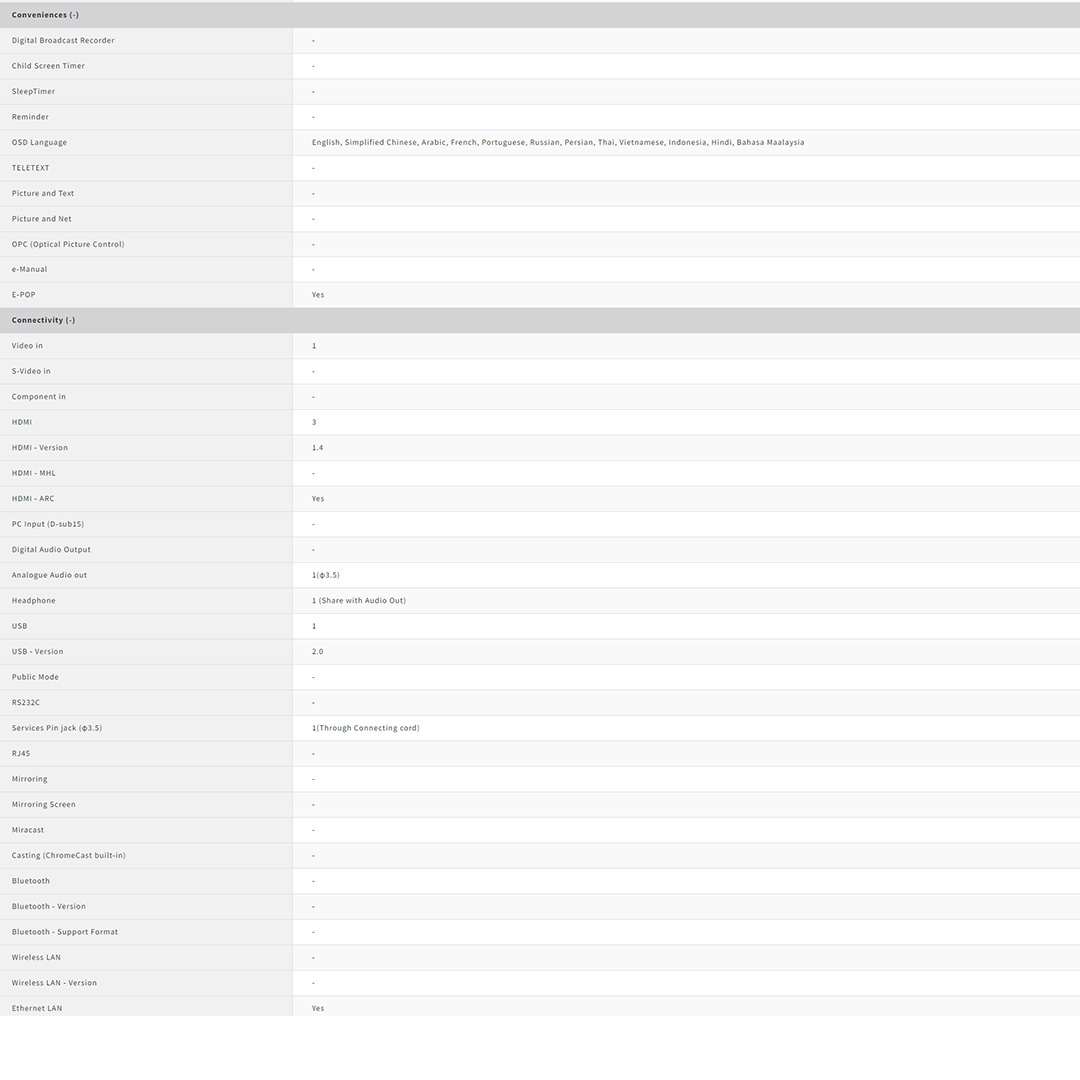Click the Casting (ChromeCast built-in) label
1080x1080 pixels.
[68, 856]
